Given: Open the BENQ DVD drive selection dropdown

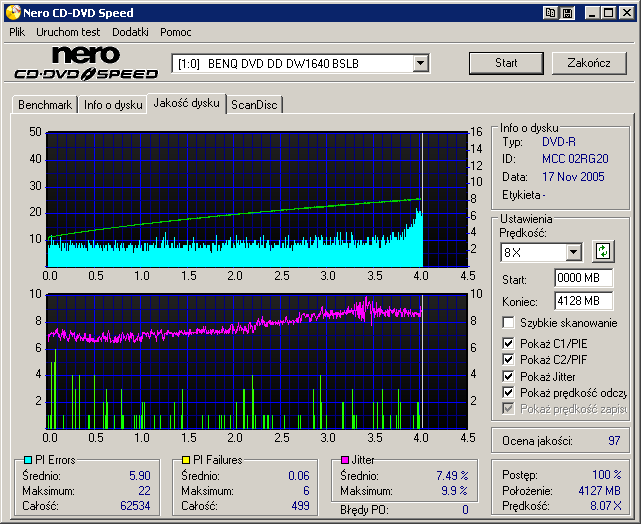Looking at the screenshot, I should [x=420, y=64].
